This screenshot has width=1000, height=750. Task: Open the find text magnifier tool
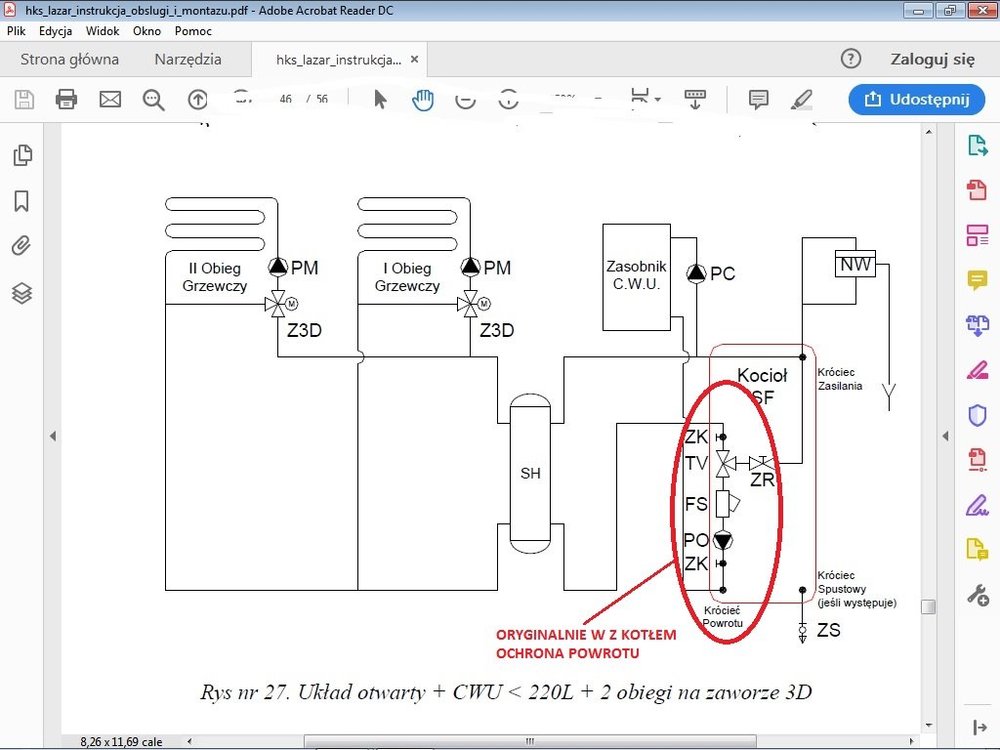(x=153, y=99)
